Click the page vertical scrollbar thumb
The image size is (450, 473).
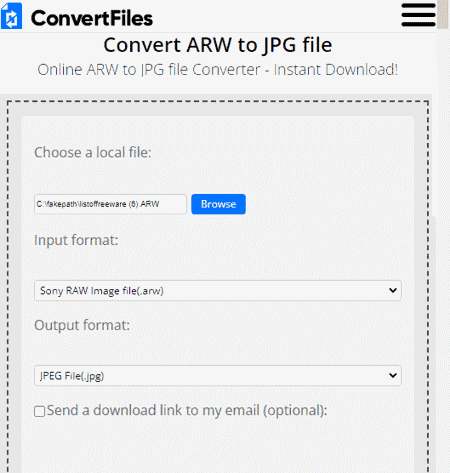point(443,15)
